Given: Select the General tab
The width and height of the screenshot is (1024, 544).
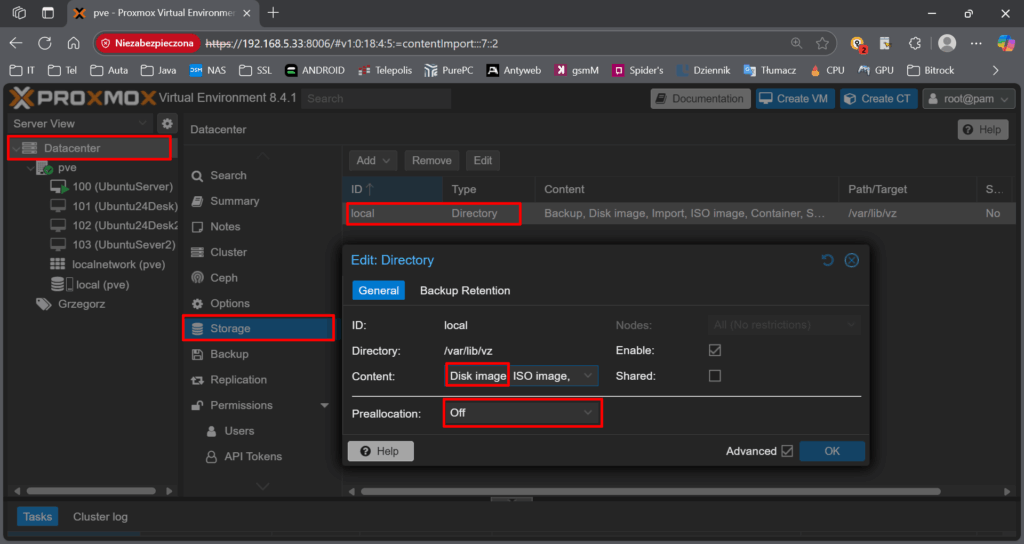Looking at the screenshot, I should tap(378, 291).
